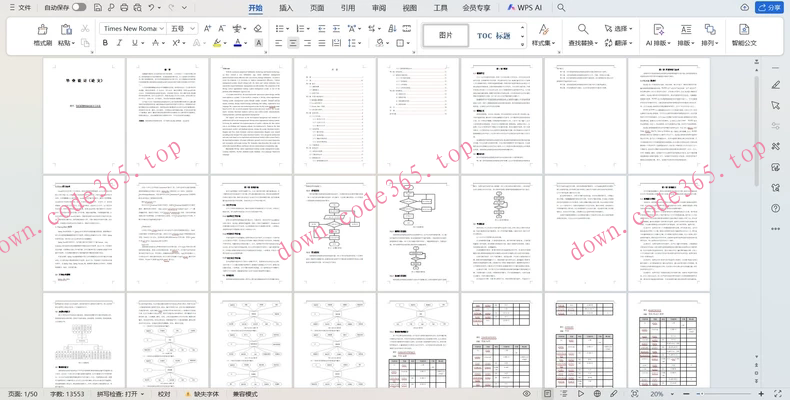Screen dimensions: 790x400
Task: Select the 图片 style in gallery
Action: (445, 36)
